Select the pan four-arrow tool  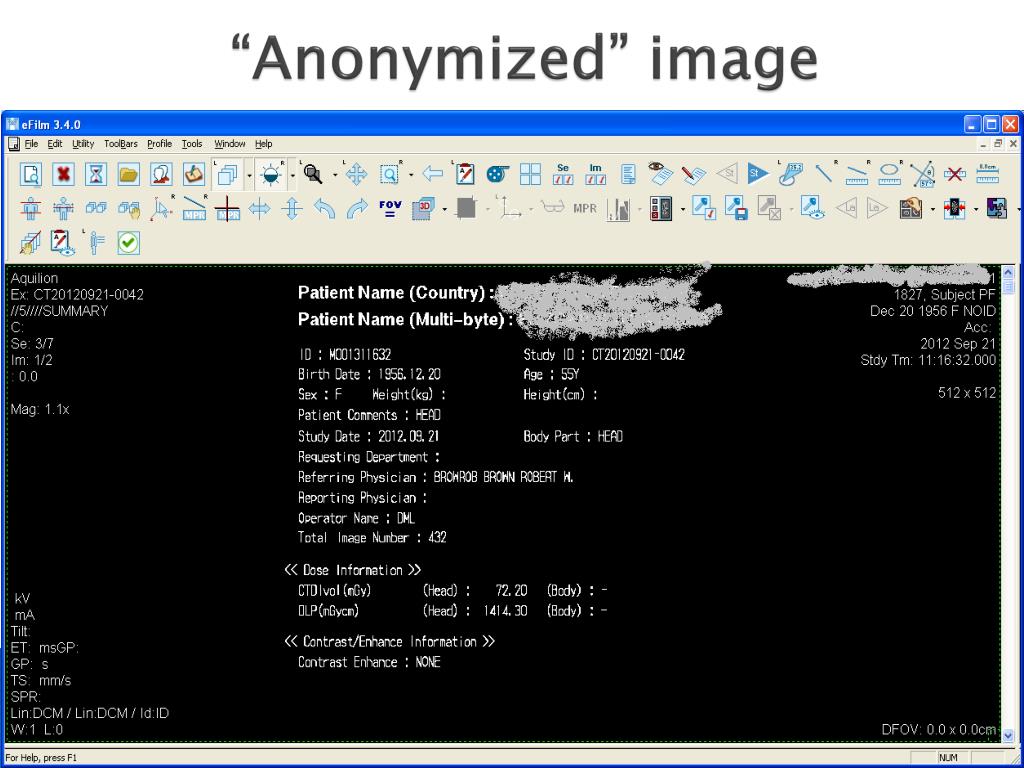point(356,174)
